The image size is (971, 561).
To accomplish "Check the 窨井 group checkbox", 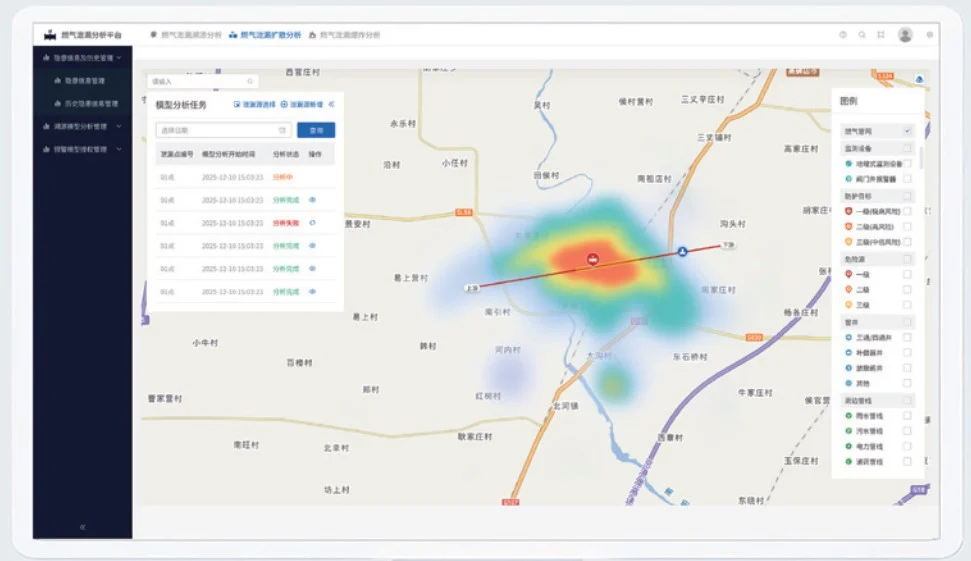I will click(x=907, y=322).
